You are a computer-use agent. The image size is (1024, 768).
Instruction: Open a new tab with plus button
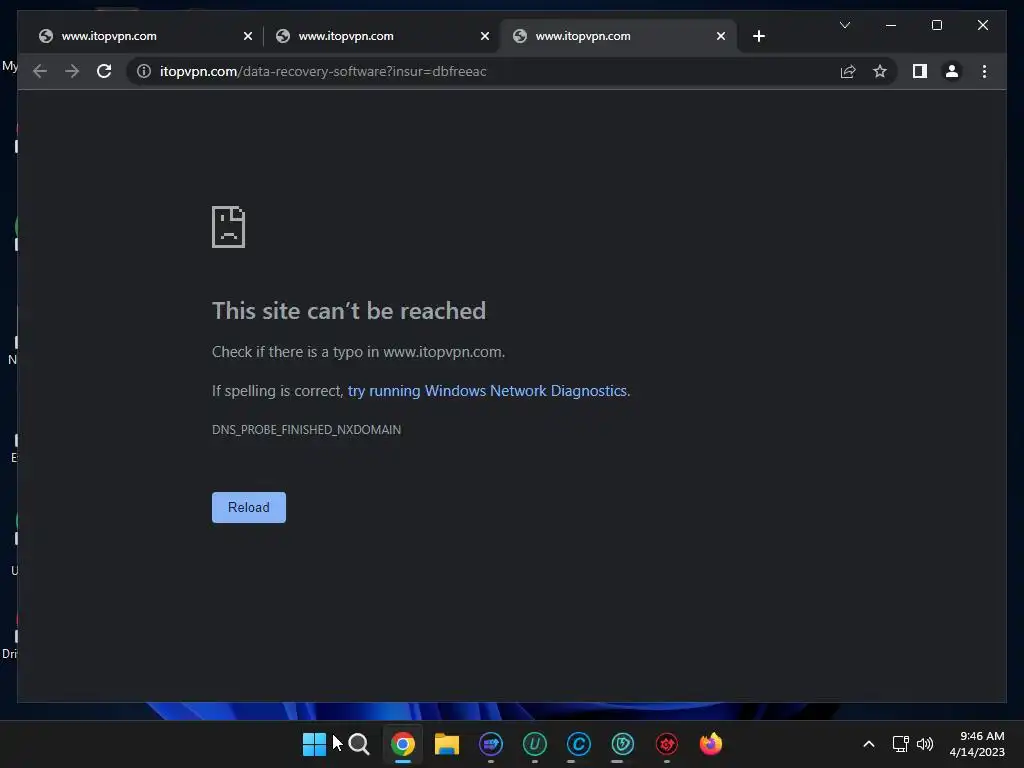758,36
